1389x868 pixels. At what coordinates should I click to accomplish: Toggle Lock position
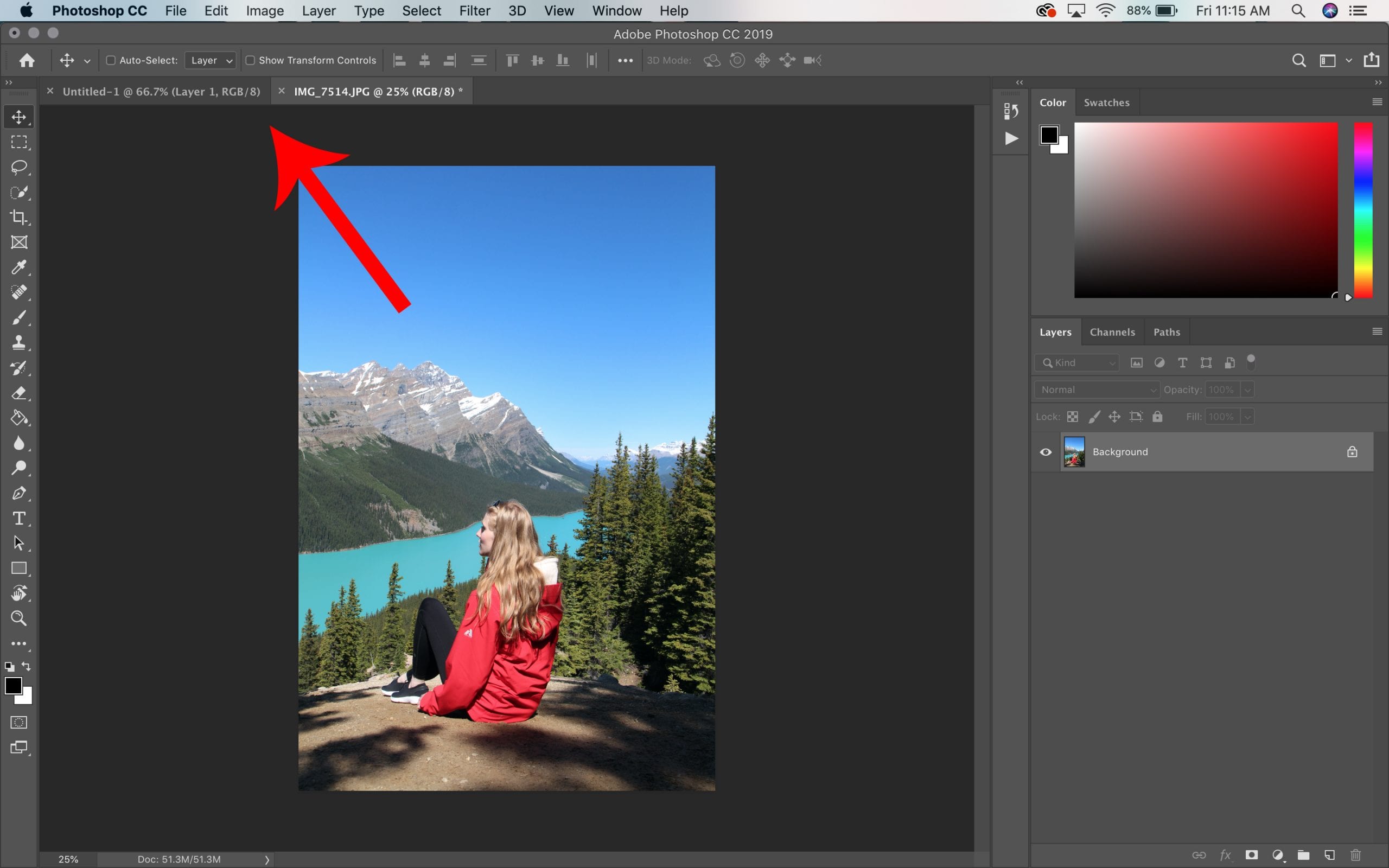[1114, 417]
